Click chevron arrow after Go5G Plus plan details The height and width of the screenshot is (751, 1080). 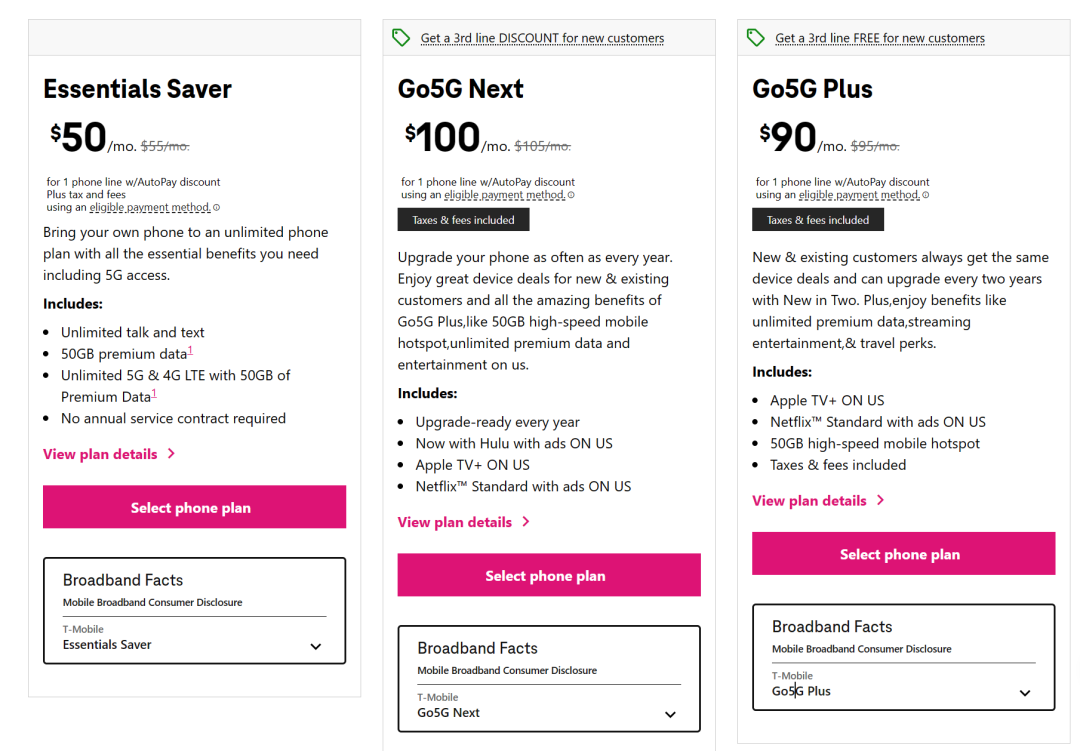click(x=881, y=500)
